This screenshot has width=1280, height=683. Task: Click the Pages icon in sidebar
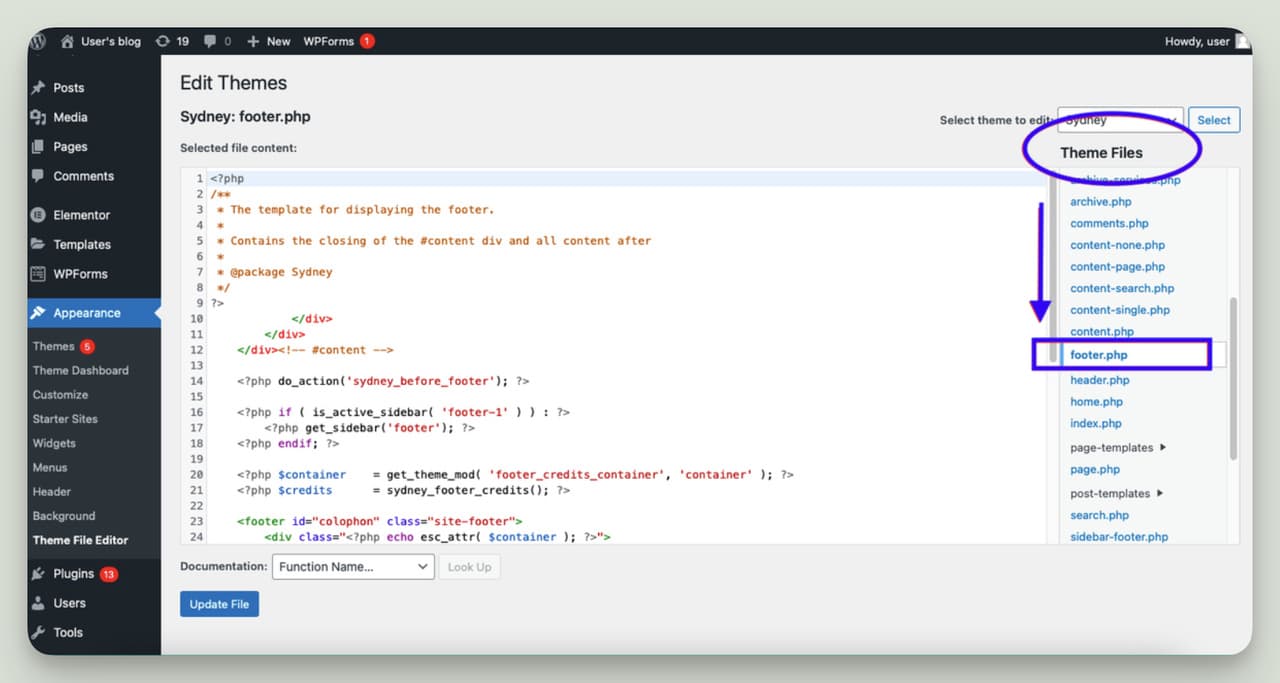[x=38, y=146]
